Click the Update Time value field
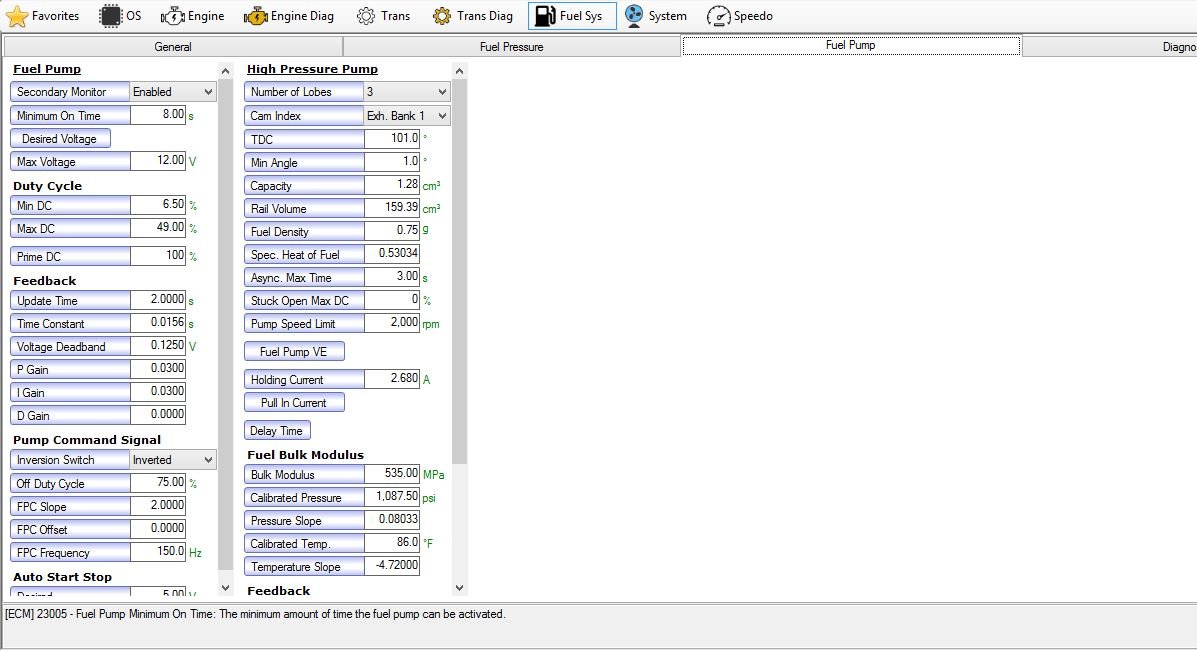This screenshot has height=651, width=1197. tap(158, 300)
